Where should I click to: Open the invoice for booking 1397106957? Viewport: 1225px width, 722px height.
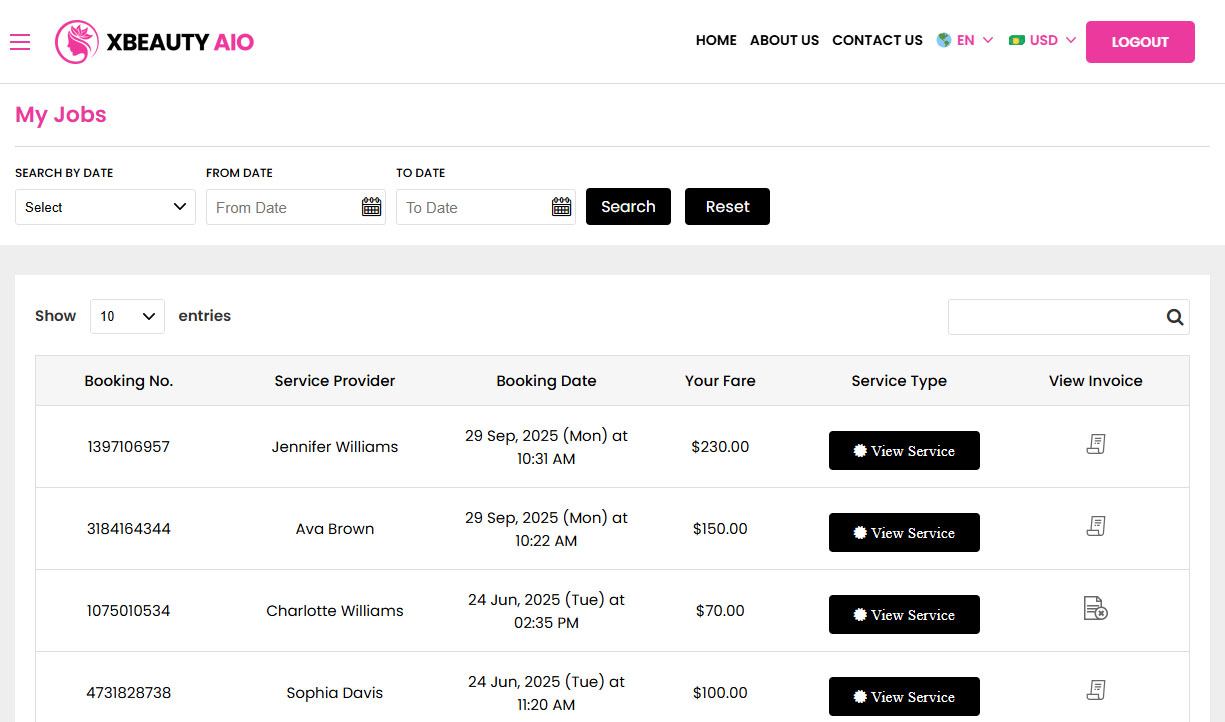[x=1095, y=443]
